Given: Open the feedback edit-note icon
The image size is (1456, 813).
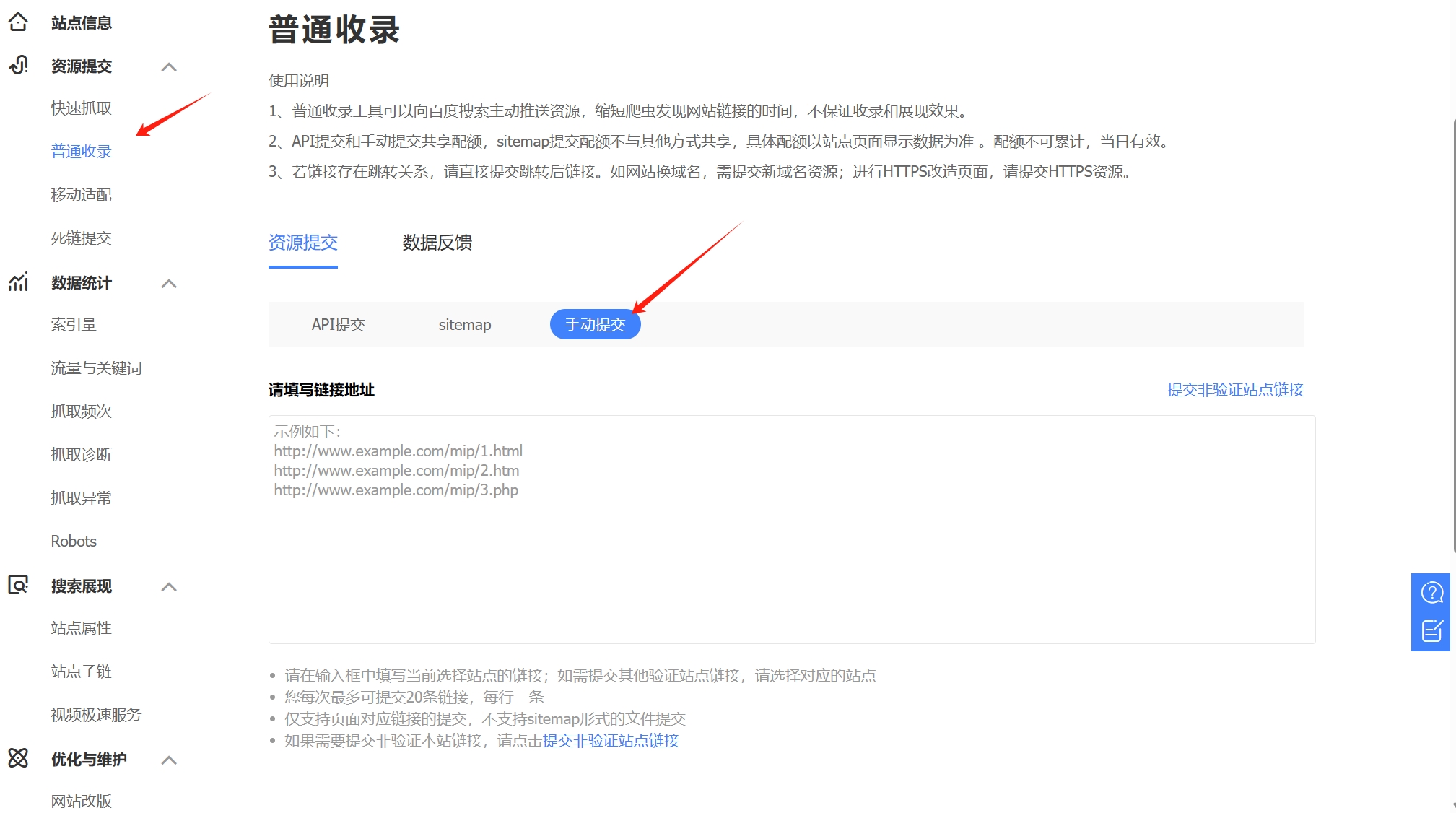Looking at the screenshot, I should 1431,631.
